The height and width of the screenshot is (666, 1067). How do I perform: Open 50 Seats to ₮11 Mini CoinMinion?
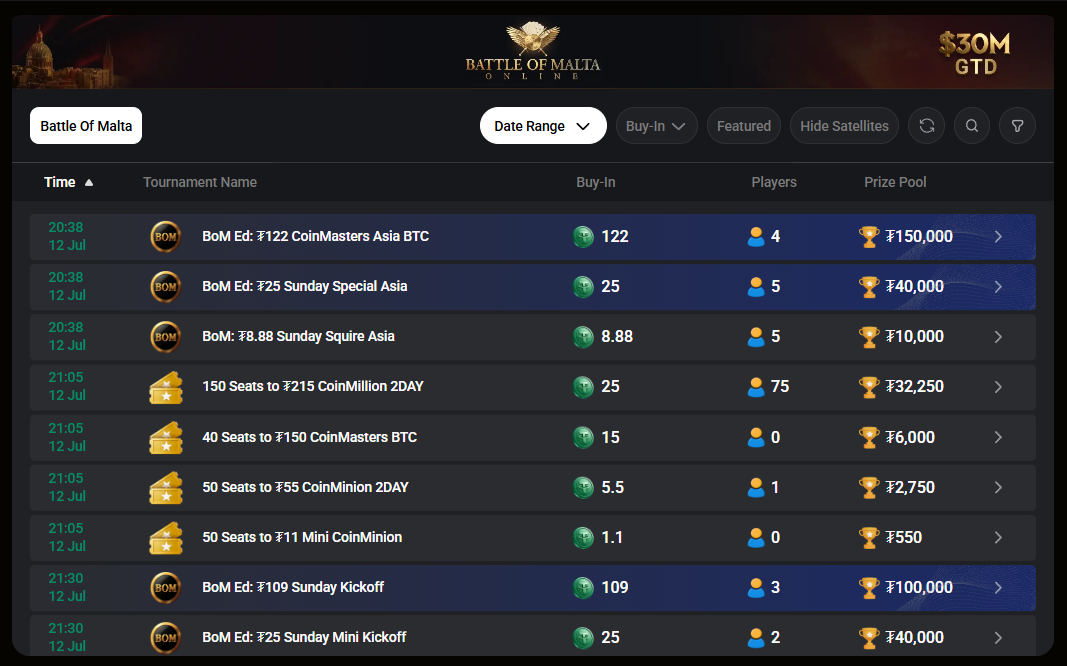pyautogui.click(x=533, y=537)
